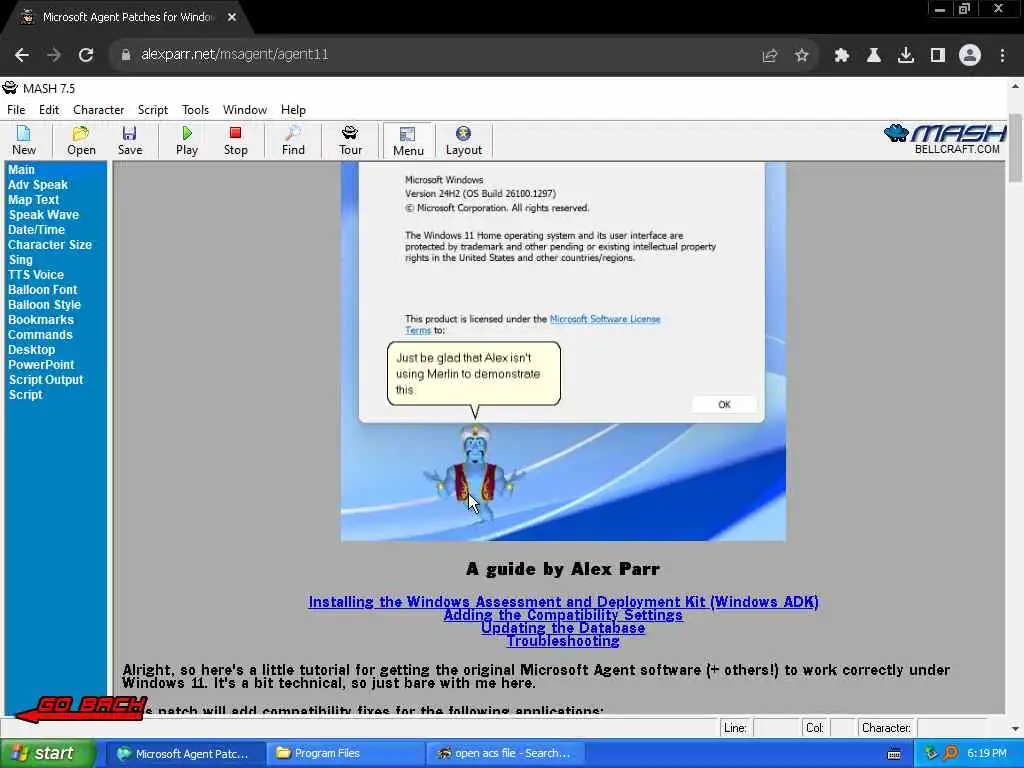Screen dimensions: 1024x768
Task: Open Speak Wave in the sidebar
Action: 44,215
